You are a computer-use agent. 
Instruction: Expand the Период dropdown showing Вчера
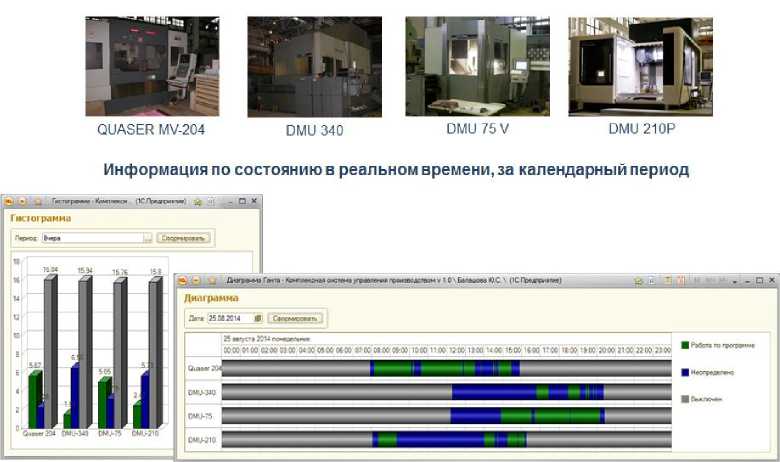pyautogui.click(x=148, y=238)
